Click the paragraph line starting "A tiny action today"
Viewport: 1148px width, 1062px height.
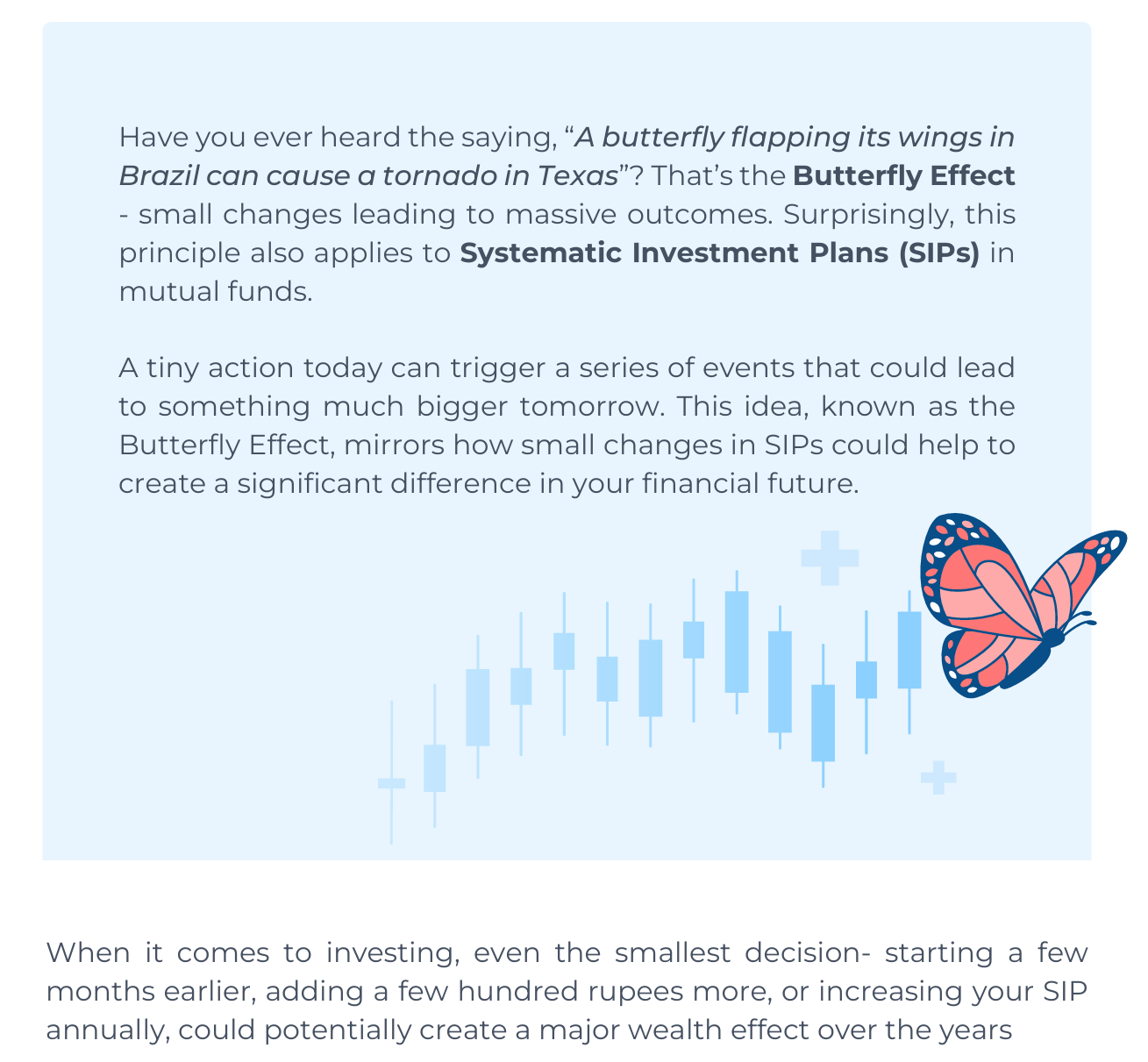pos(566,367)
